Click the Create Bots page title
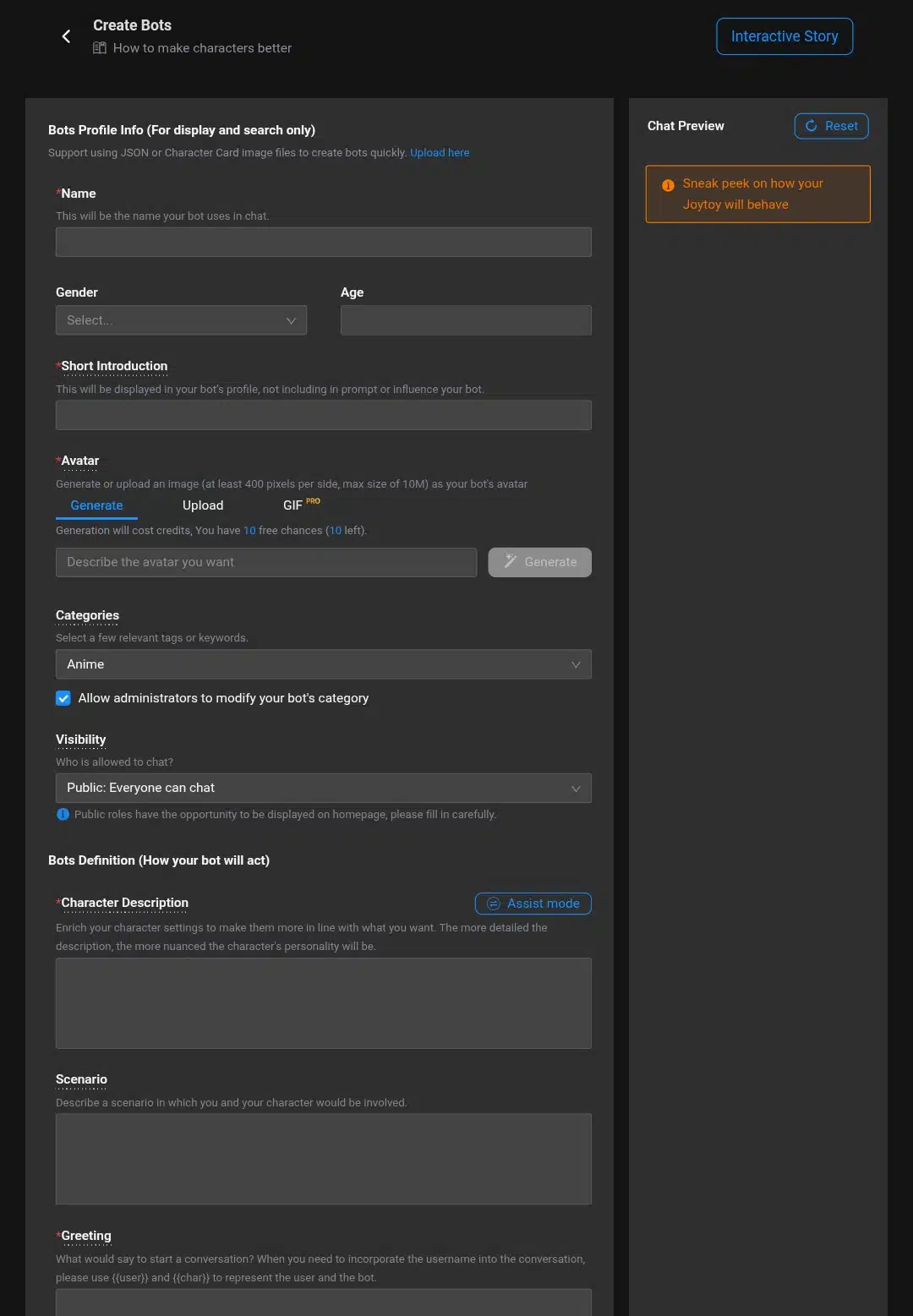This screenshot has width=913, height=1316. point(132,25)
